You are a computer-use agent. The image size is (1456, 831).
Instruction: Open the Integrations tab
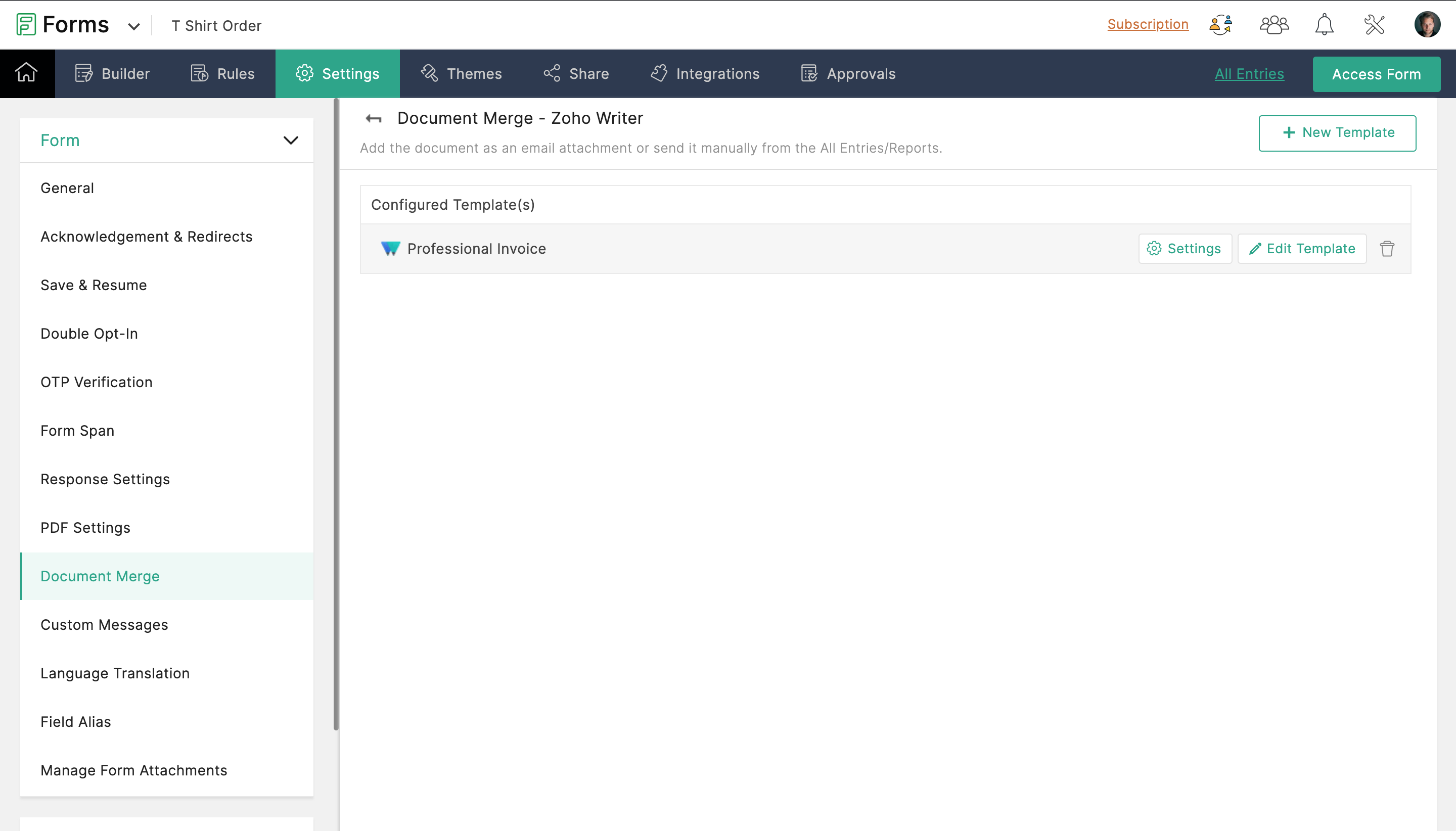[x=705, y=74]
